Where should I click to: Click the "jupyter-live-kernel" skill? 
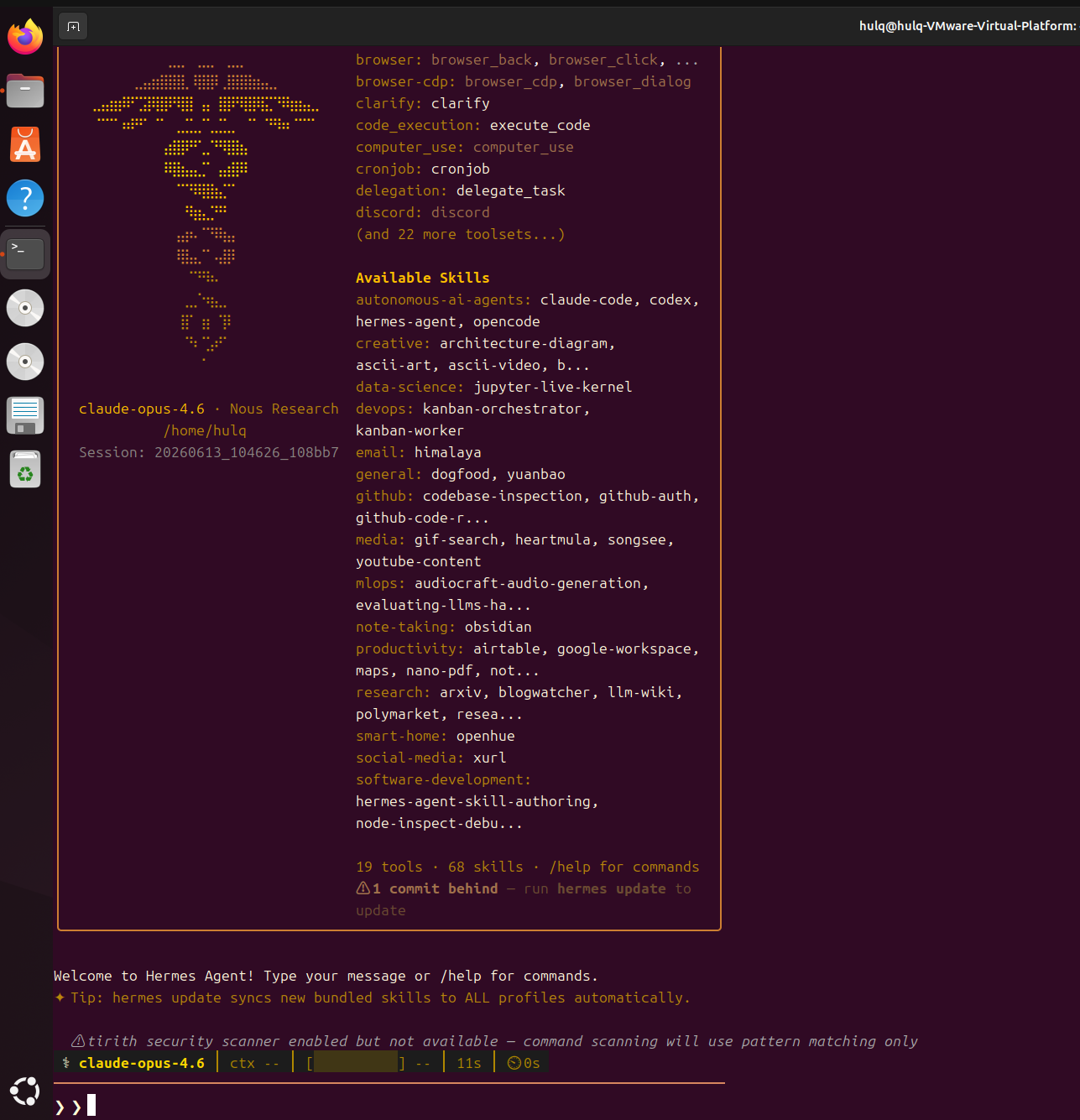coord(553,387)
